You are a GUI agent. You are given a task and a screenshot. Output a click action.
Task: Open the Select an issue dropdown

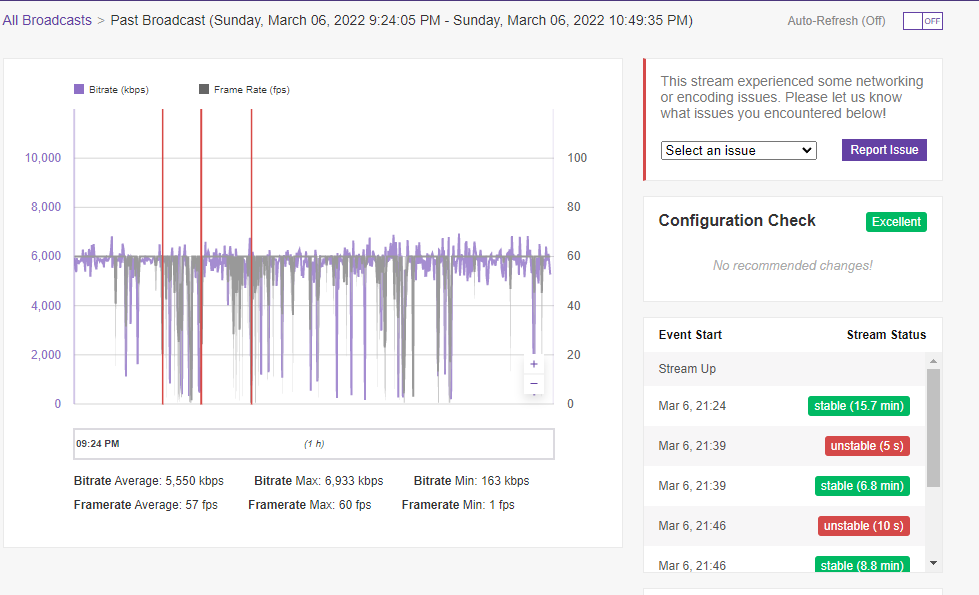(x=739, y=150)
